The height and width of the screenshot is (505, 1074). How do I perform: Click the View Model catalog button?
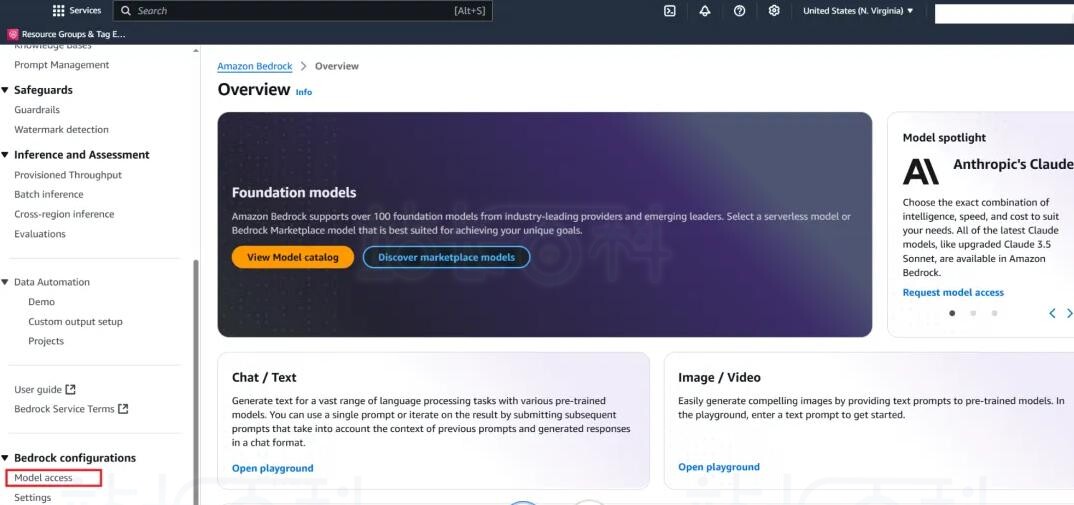[292, 257]
